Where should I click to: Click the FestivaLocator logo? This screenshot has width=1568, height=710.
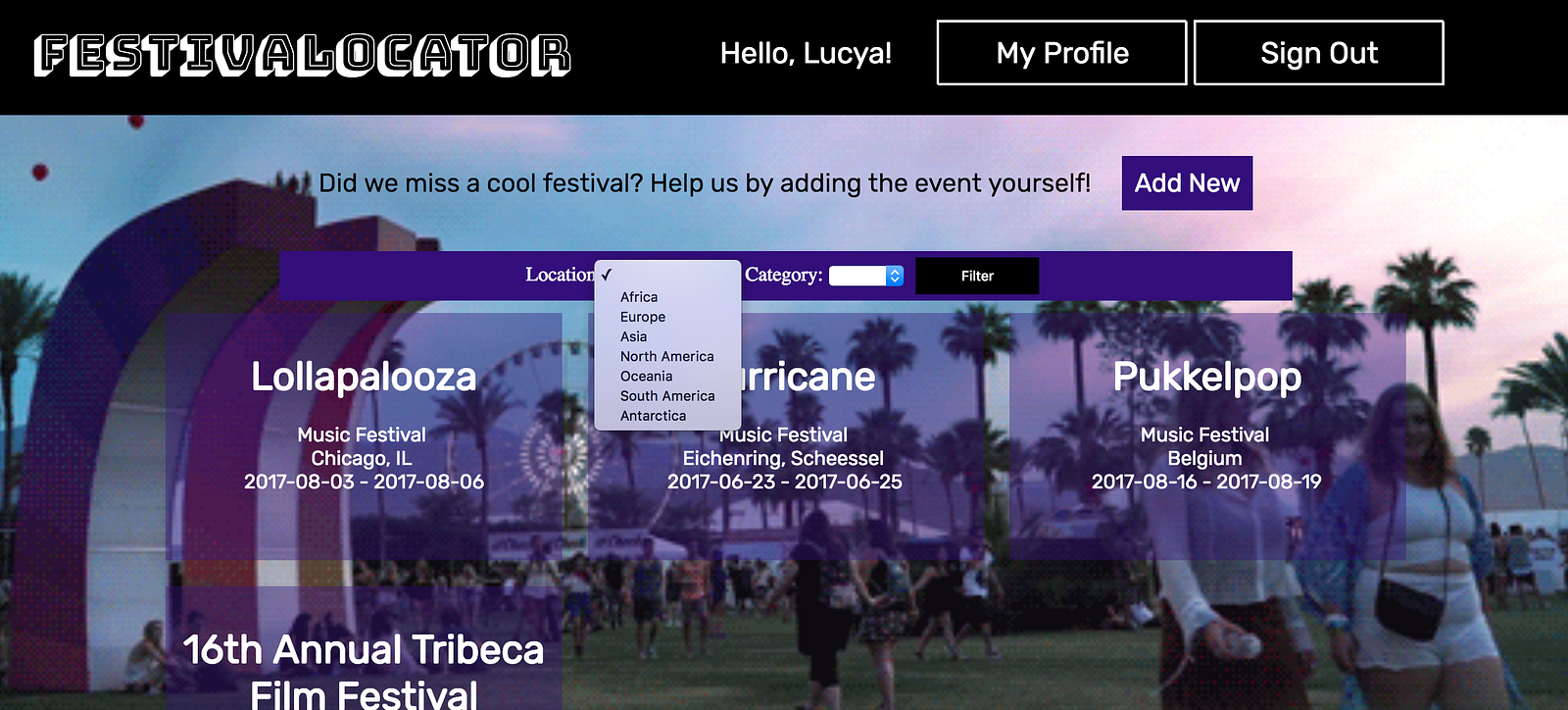tap(302, 55)
